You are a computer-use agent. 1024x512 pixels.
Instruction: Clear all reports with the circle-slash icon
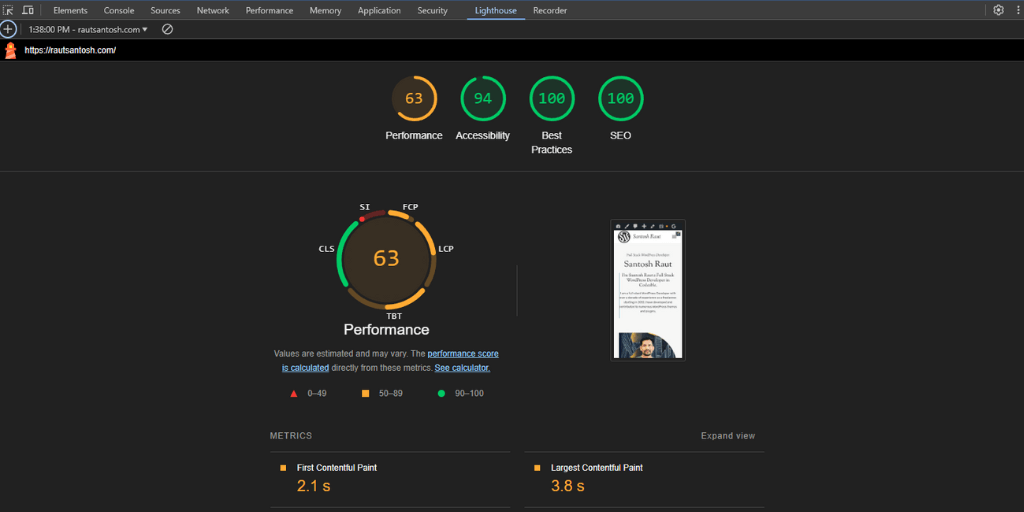(167, 29)
